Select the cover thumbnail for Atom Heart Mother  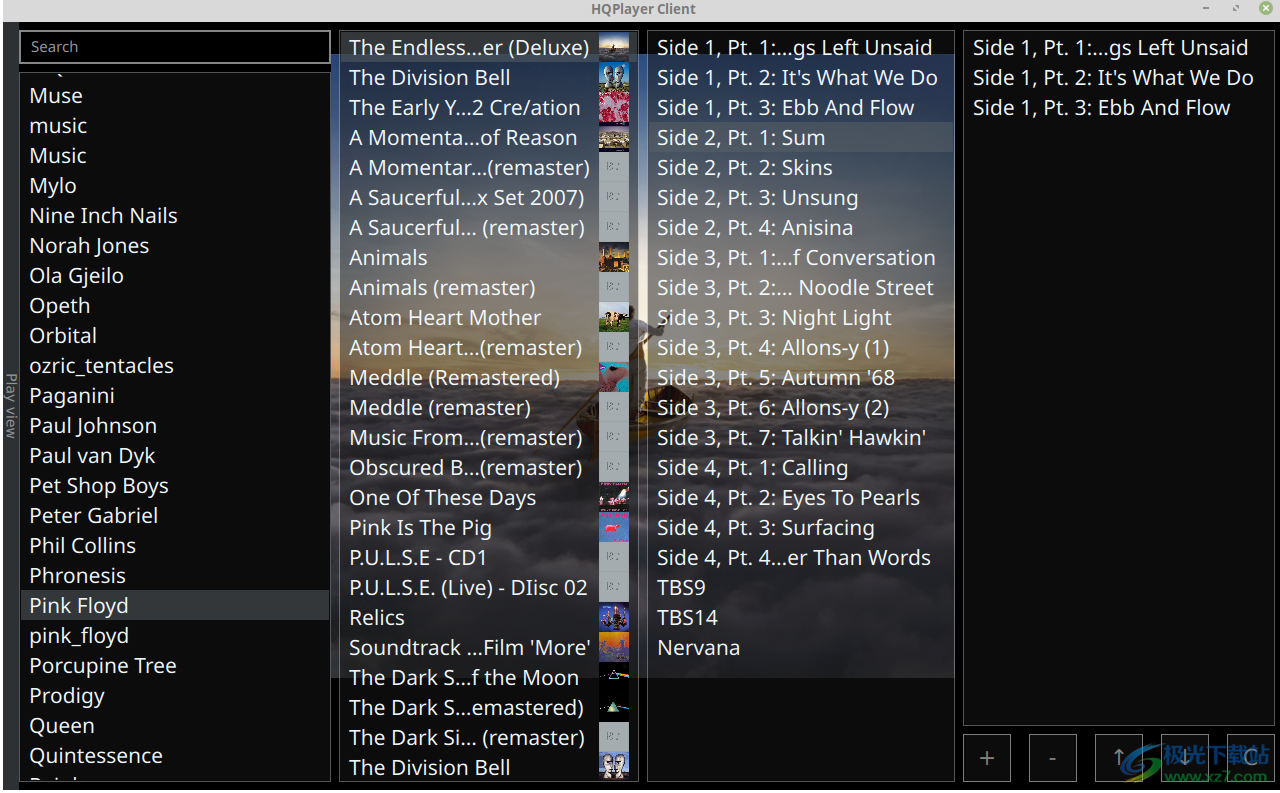coord(614,317)
